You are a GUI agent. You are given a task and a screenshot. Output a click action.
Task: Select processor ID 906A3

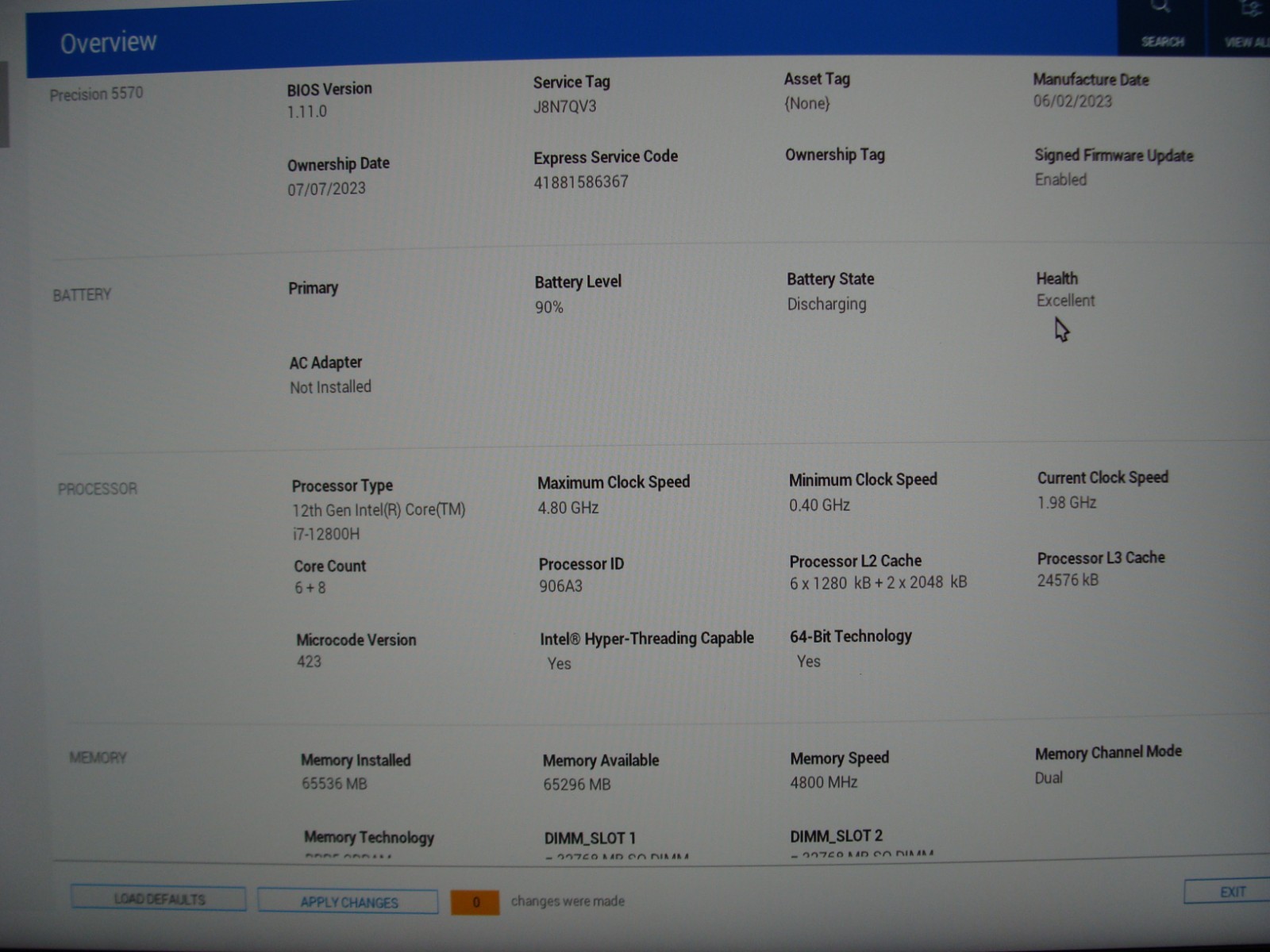[x=561, y=586]
